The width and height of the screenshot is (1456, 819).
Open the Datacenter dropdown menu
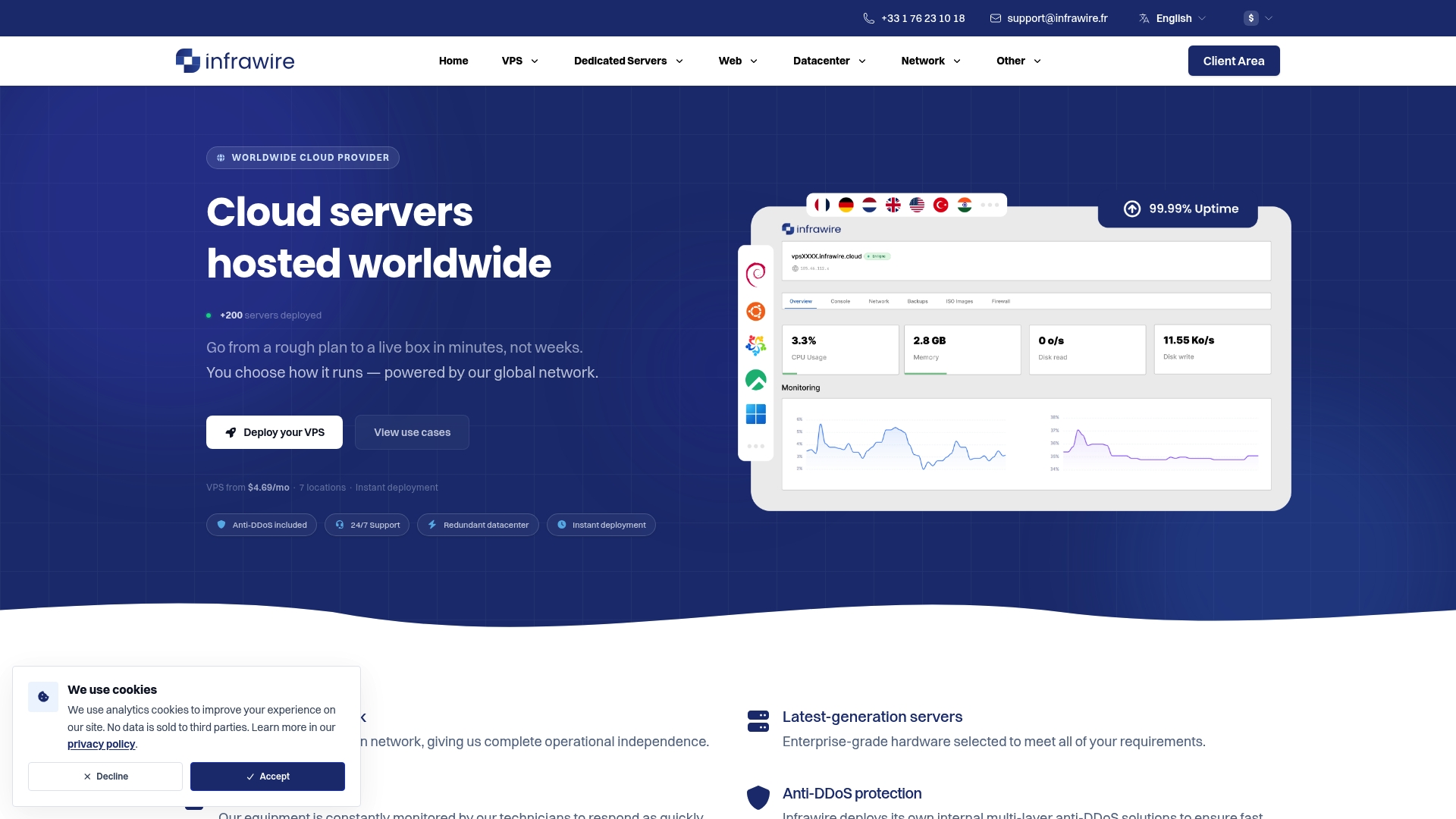coord(830,61)
